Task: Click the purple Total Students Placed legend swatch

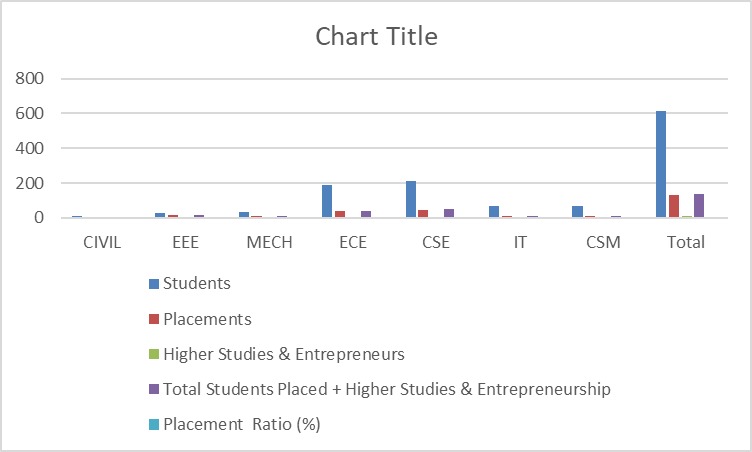Action: click(152, 389)
